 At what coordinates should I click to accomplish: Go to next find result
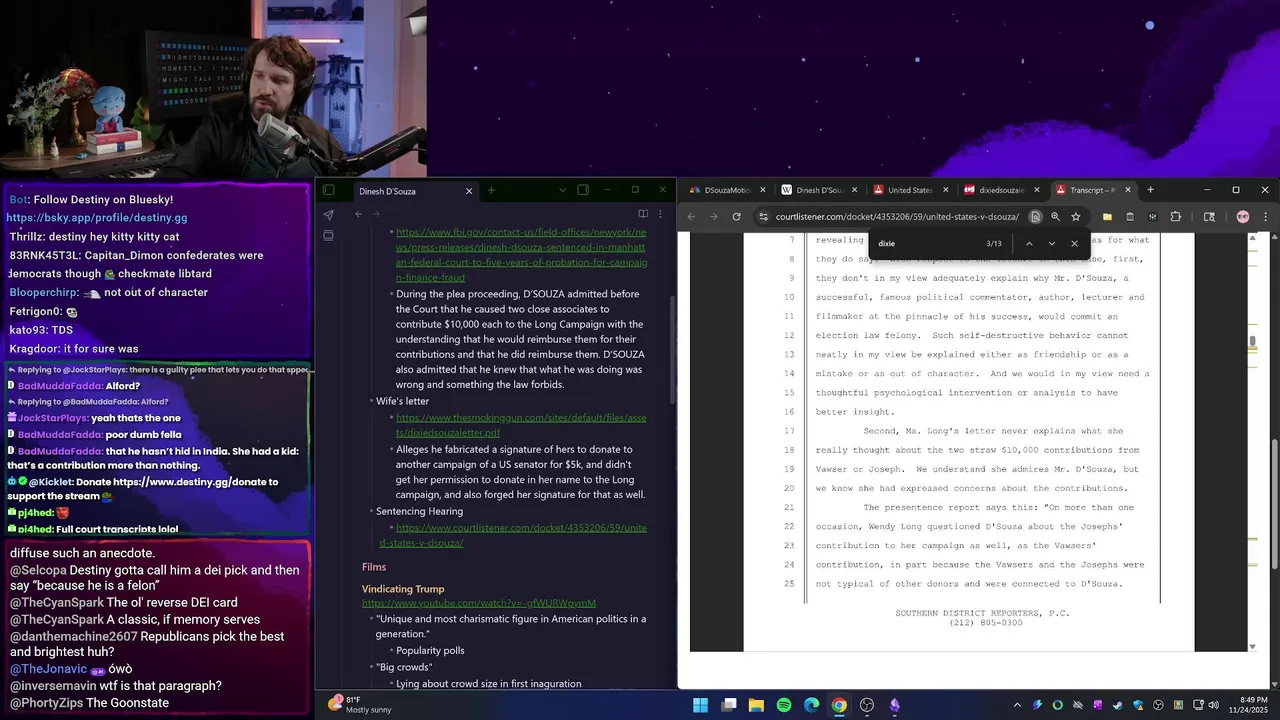coord(1052,244)
